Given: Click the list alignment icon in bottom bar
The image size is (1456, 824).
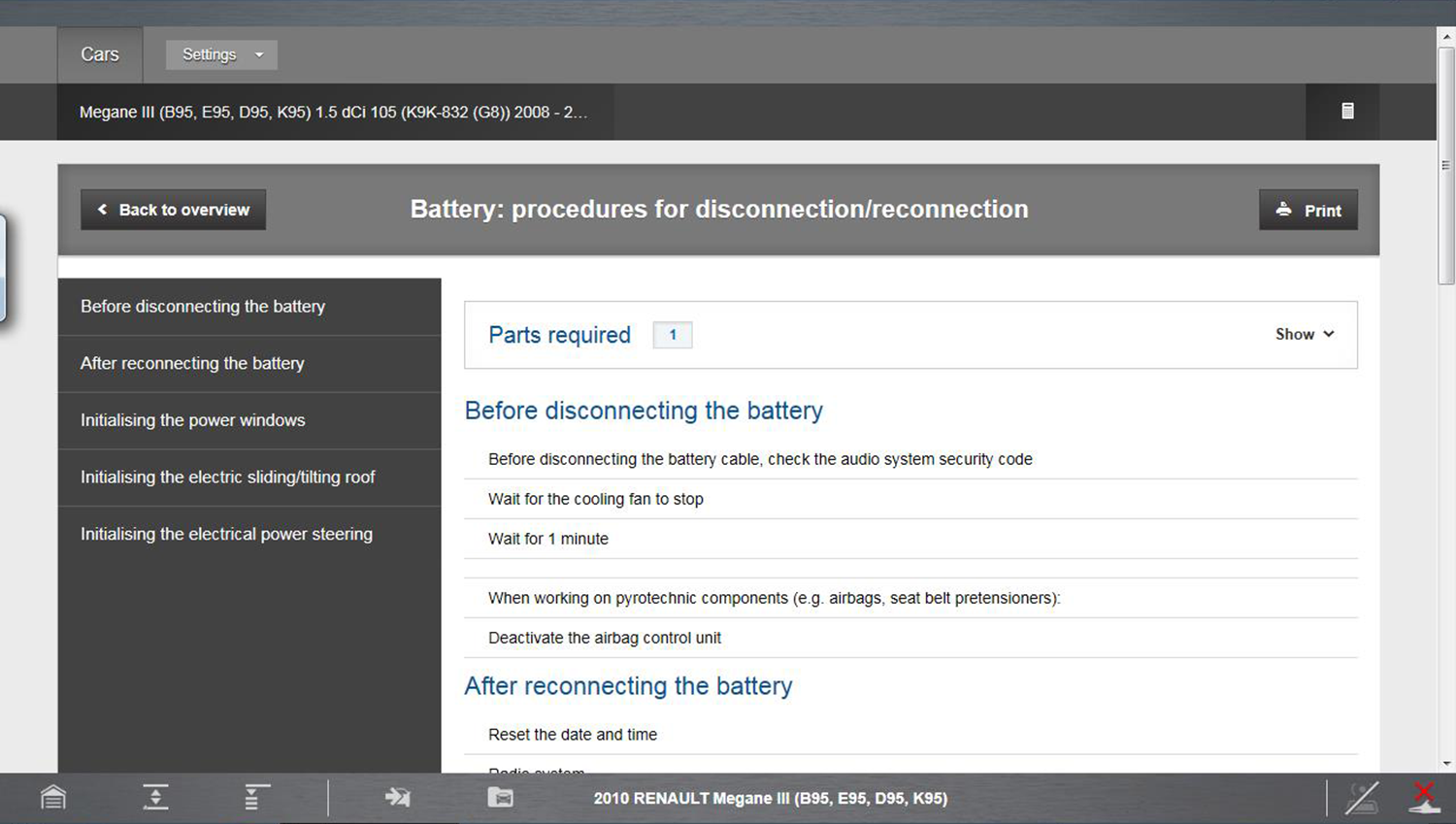Looking at the screenshot, I should [x=256, y=798].
